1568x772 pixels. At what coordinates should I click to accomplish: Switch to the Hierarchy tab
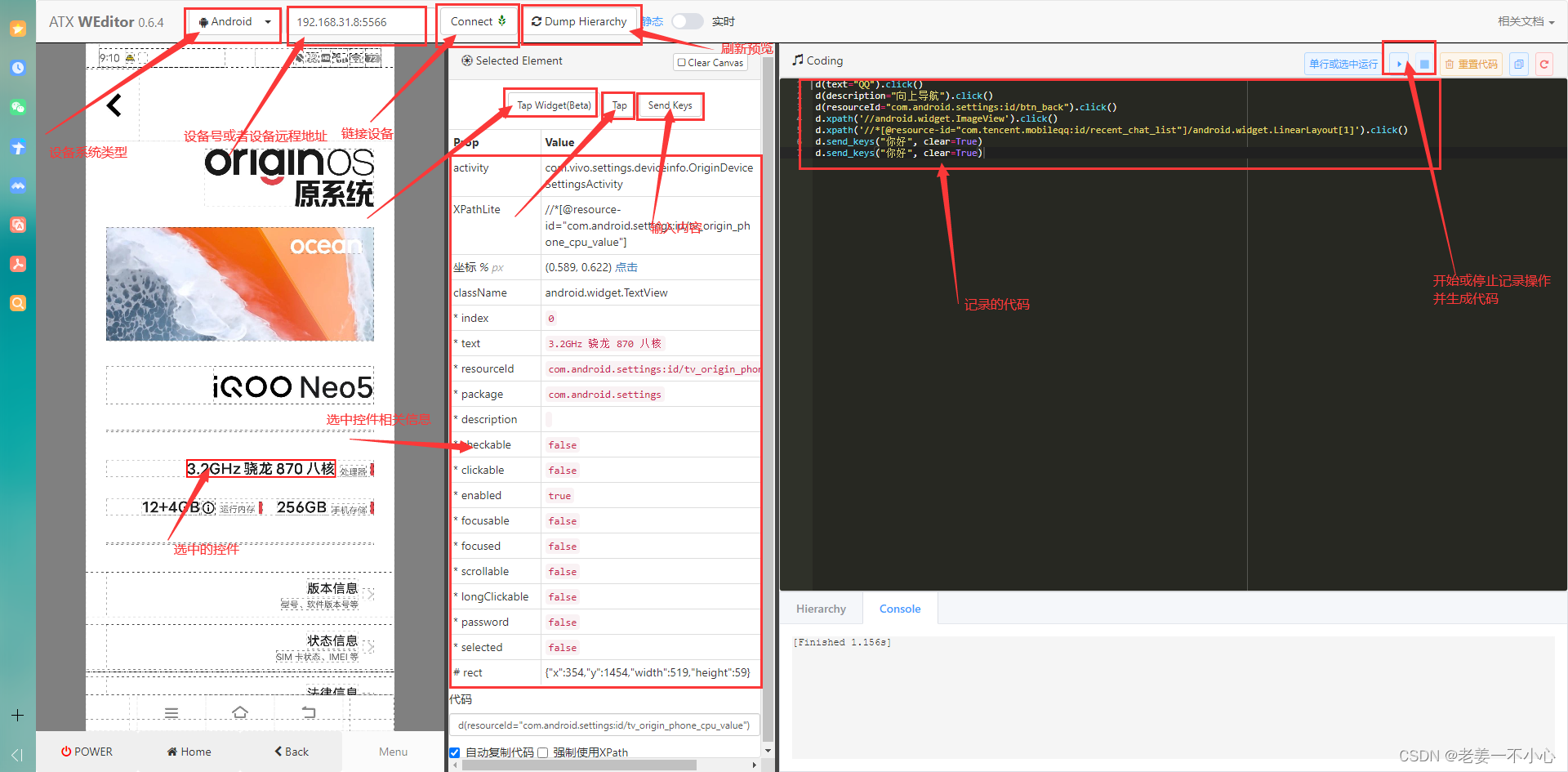point(821,609)
